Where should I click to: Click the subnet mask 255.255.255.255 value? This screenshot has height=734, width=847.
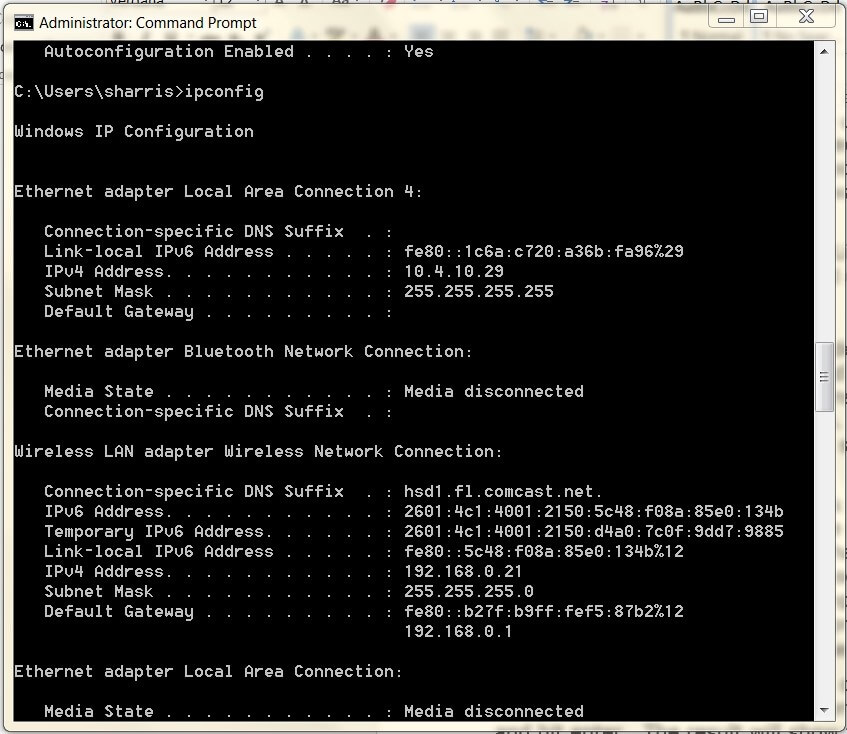(478, 292)
